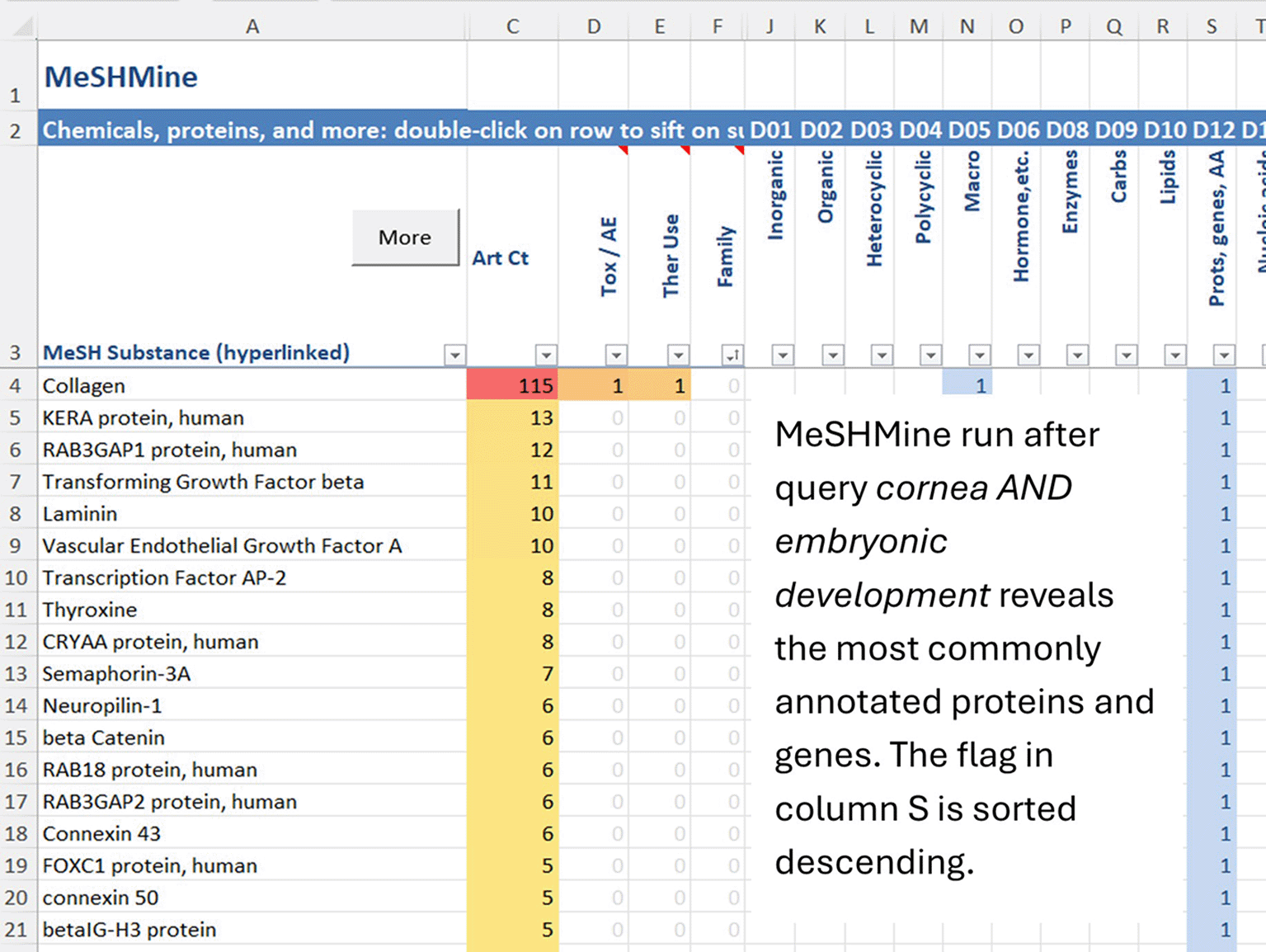Open 'Vascular Endothelial Growth Factor A' link
The image size is (1266, 952).
click(x=223, y=546)
